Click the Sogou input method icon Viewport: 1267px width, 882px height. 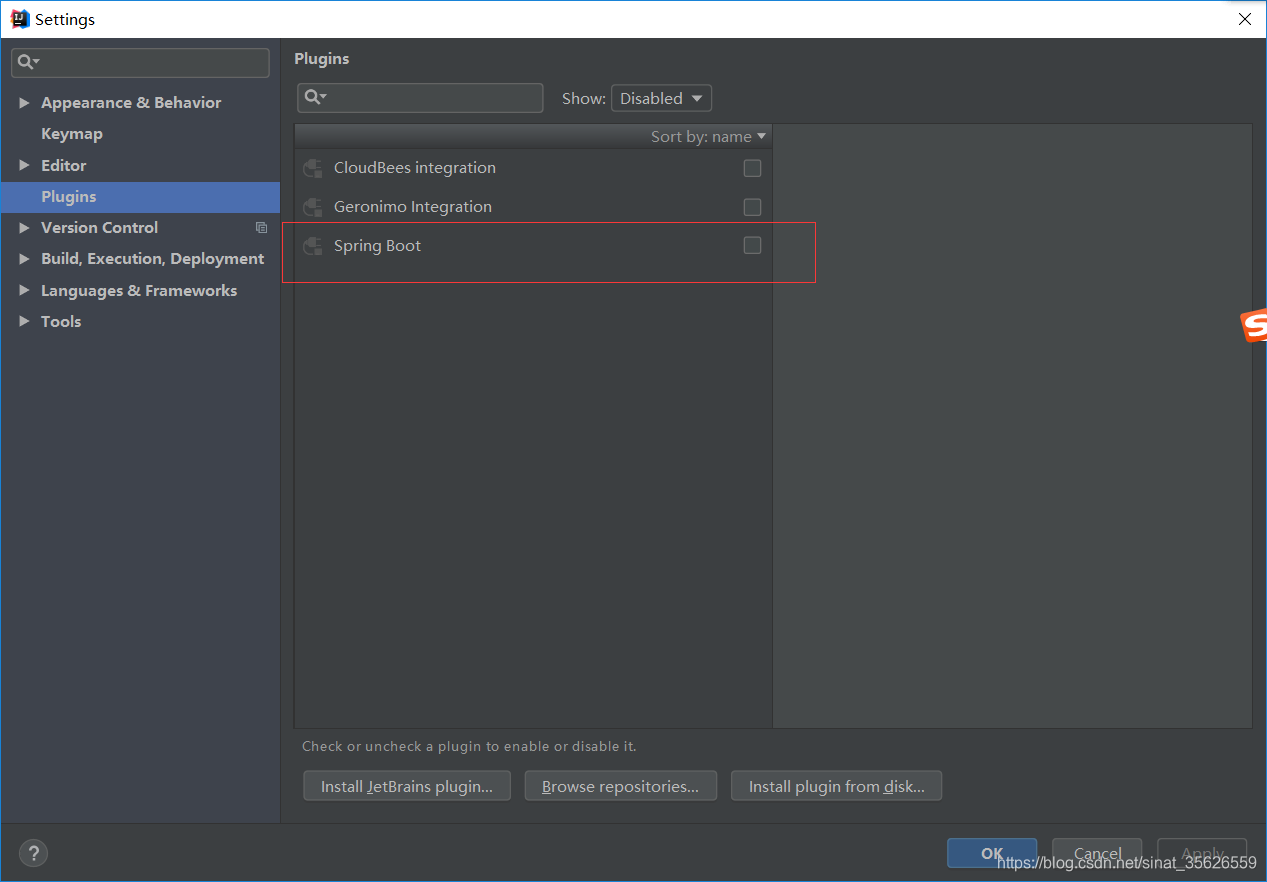(1254, 325)
